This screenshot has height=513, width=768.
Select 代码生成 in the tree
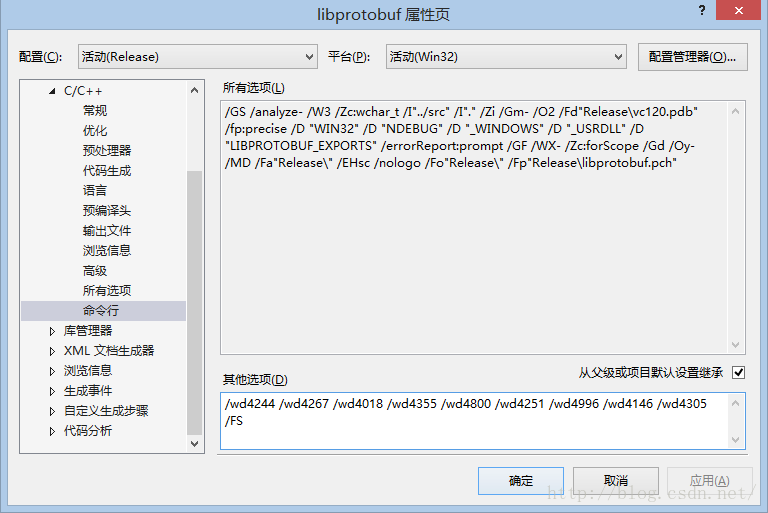(107, 171)
